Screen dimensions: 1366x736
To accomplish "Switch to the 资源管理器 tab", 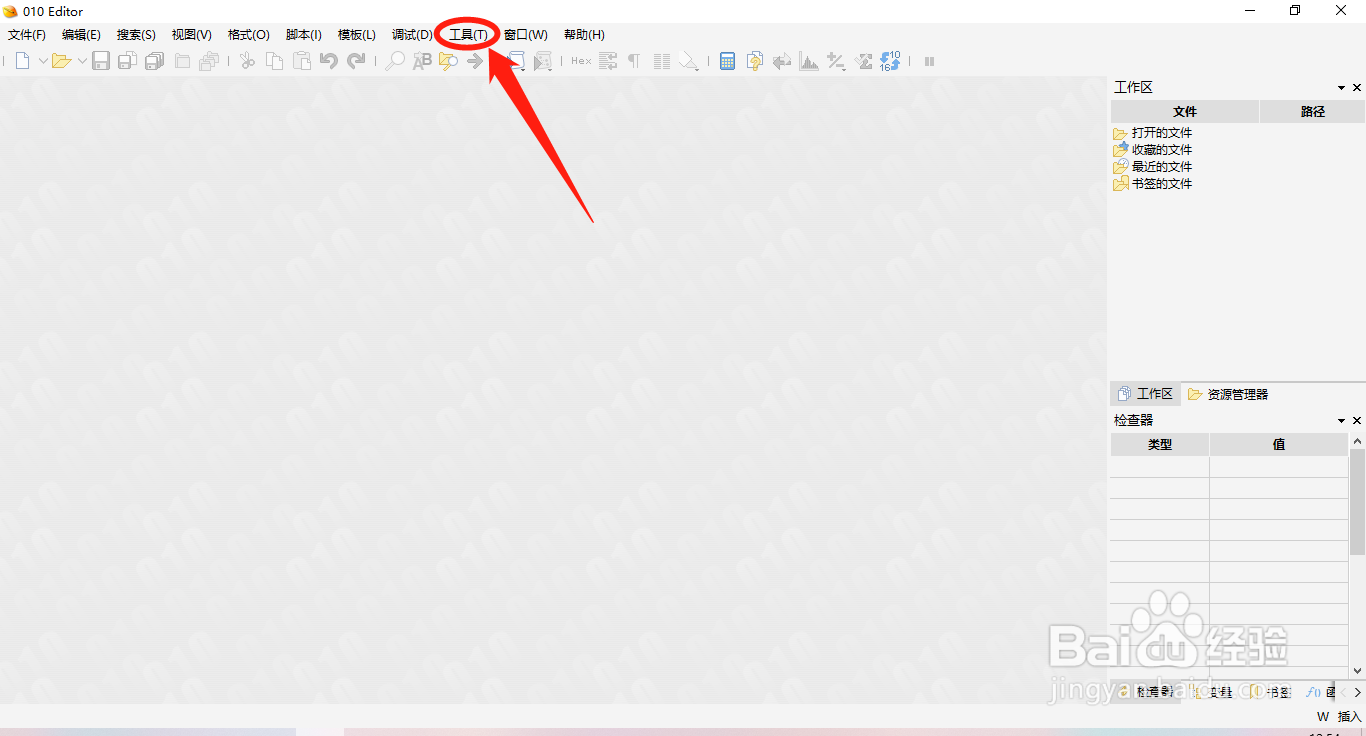I will coord(1227,394).
